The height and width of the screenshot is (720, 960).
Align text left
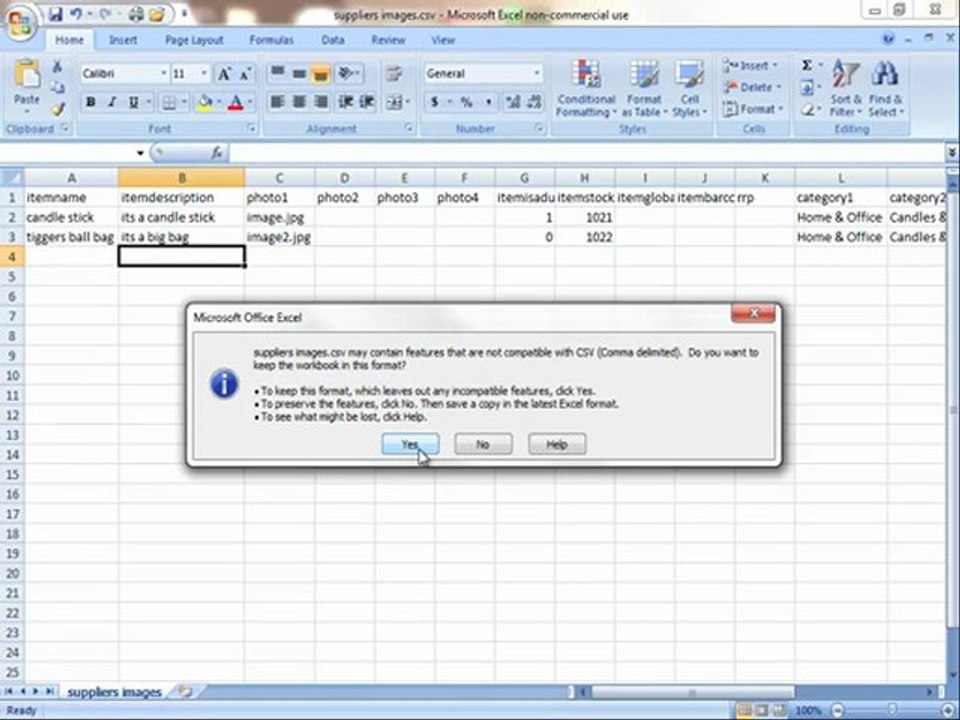(x=277, y=102)
